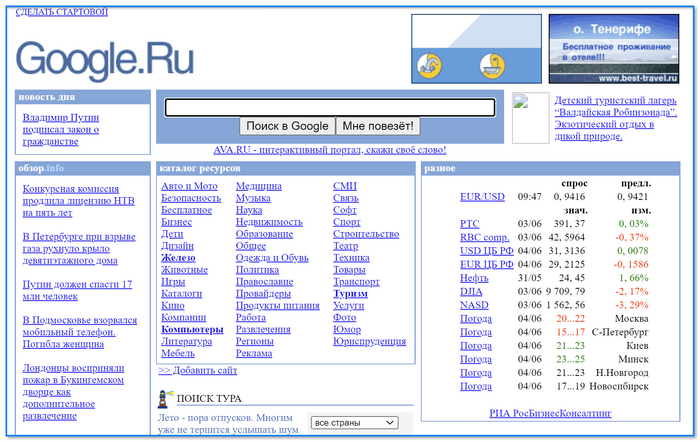700x442 pixels.
Task: Select the 'EUR/USD' exchange rate link
Action: coord(482,197)
